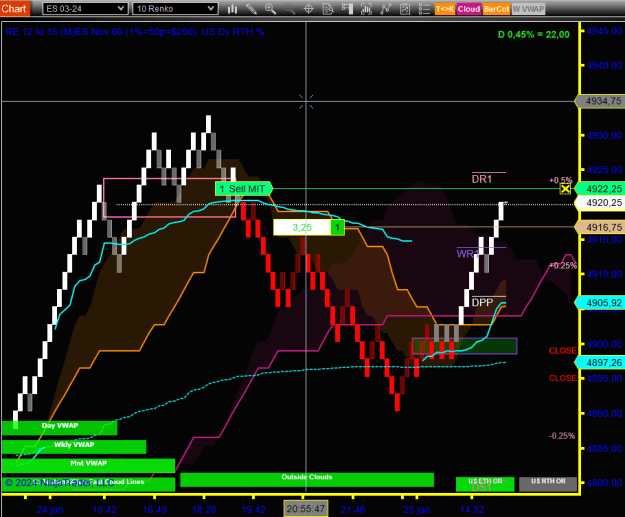This screenshot has height=517, width=625.
Task: Toggle the orange BarCol button
Action: click(496, 9)
